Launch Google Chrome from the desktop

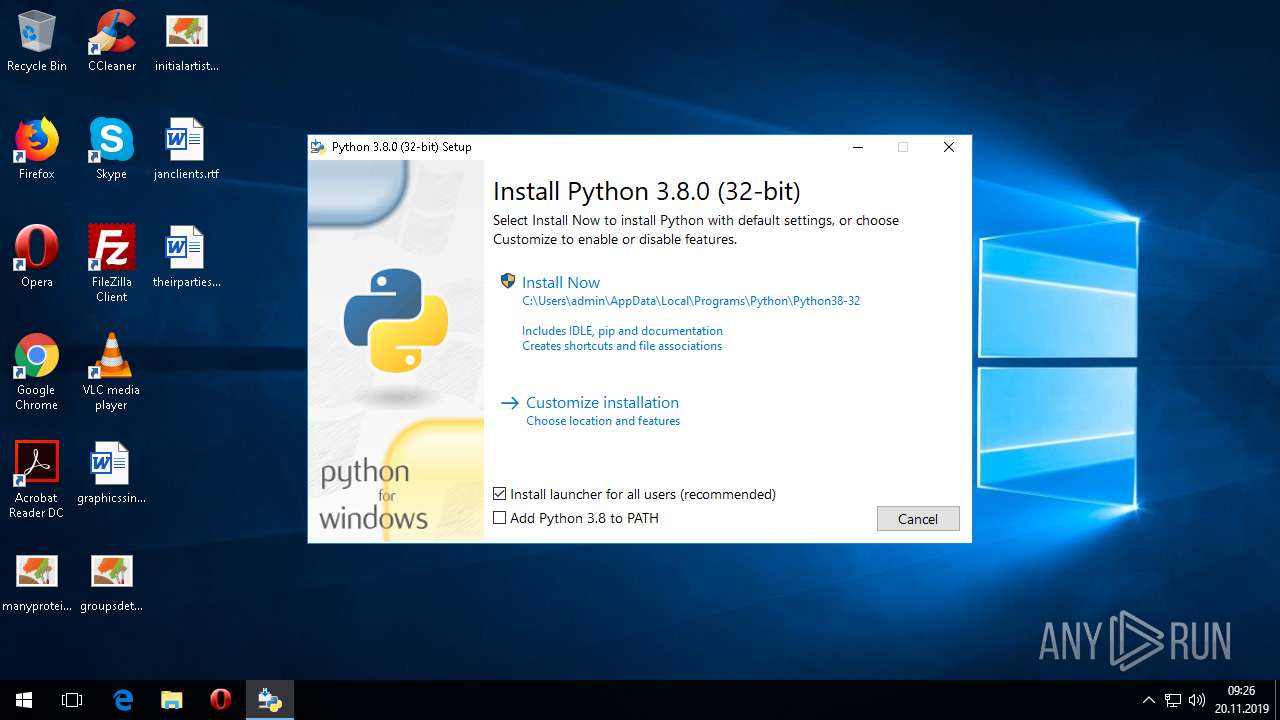point(37,372)
